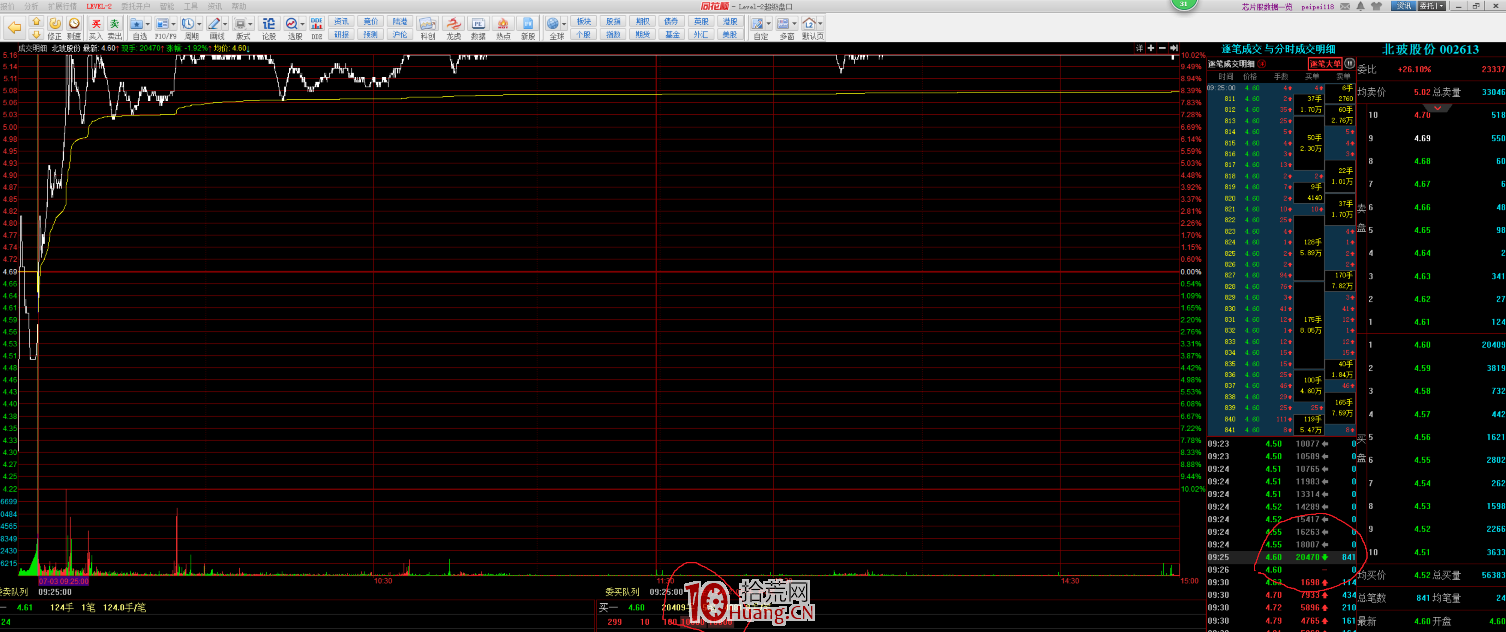Open the 财经 clock icon

coord(74,28)
